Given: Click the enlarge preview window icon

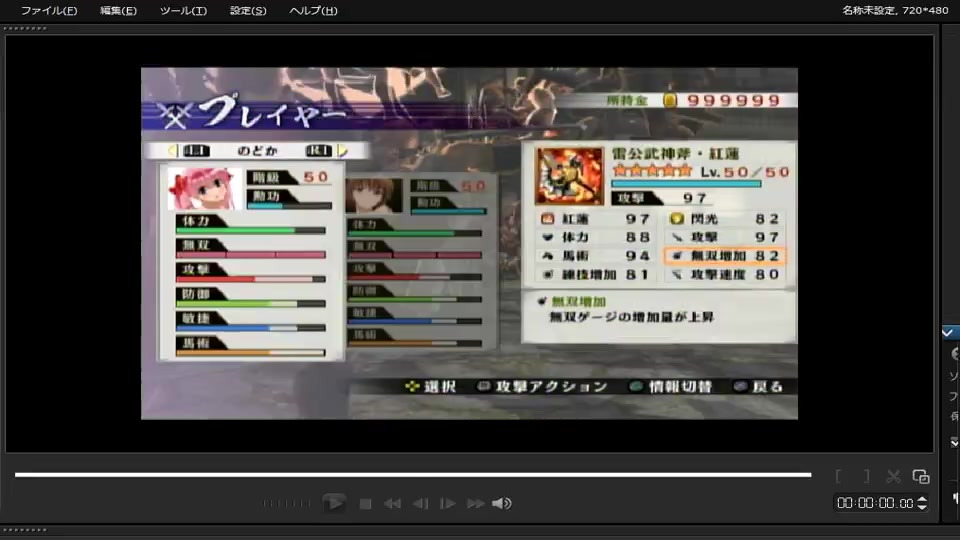Looking at the screenshot, I should coord(921,476).
